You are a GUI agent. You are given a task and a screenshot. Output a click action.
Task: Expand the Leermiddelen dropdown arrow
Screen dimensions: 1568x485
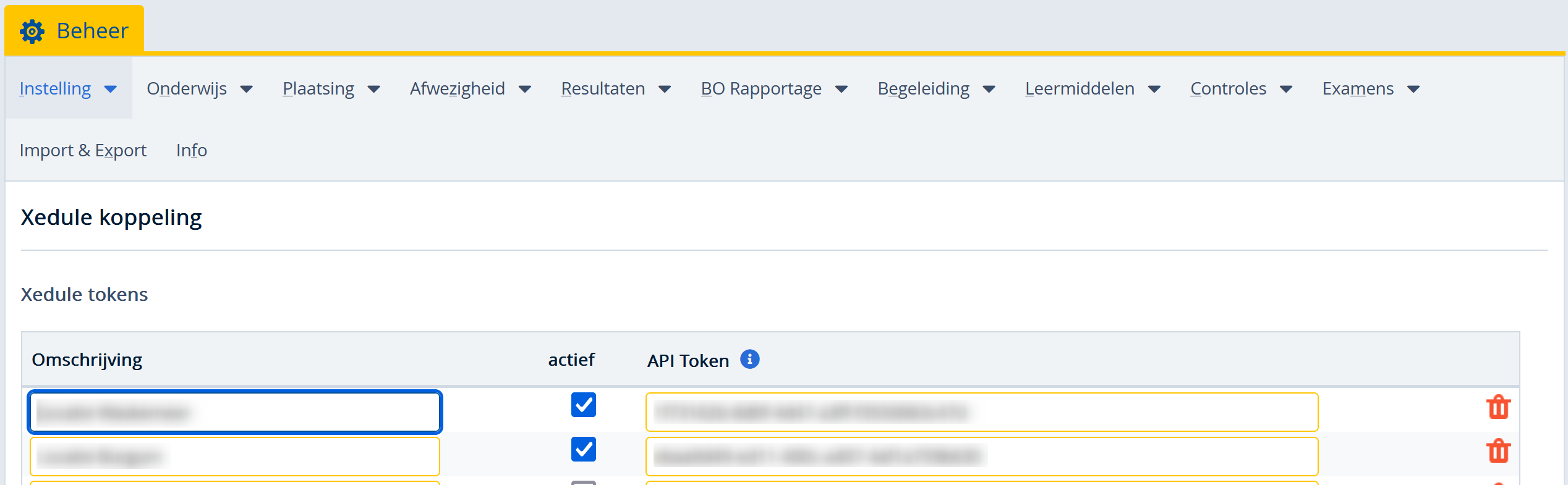(1154, 90)
